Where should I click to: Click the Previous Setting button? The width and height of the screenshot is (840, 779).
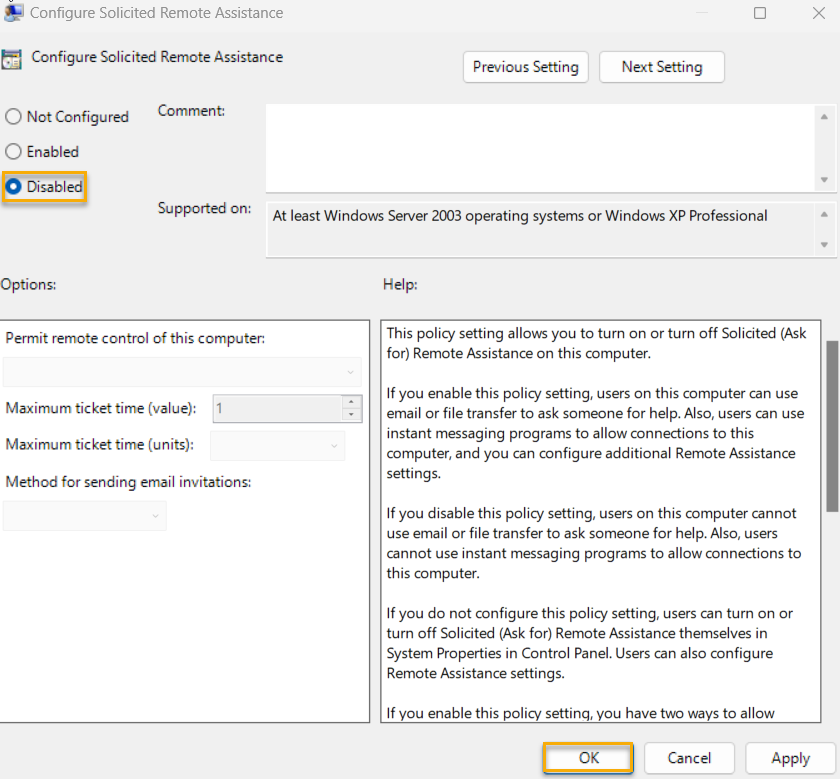(x=525, y=67)
